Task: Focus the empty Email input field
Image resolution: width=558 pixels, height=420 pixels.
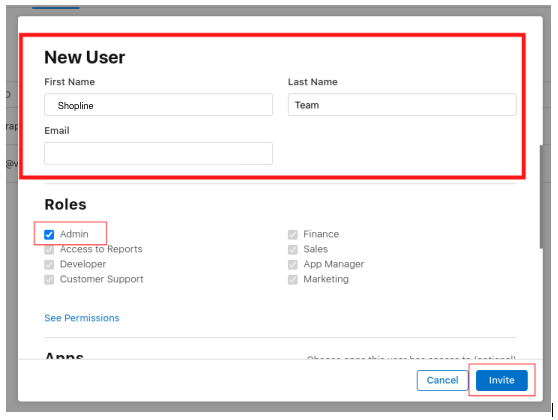Action: tap(158, 153)
